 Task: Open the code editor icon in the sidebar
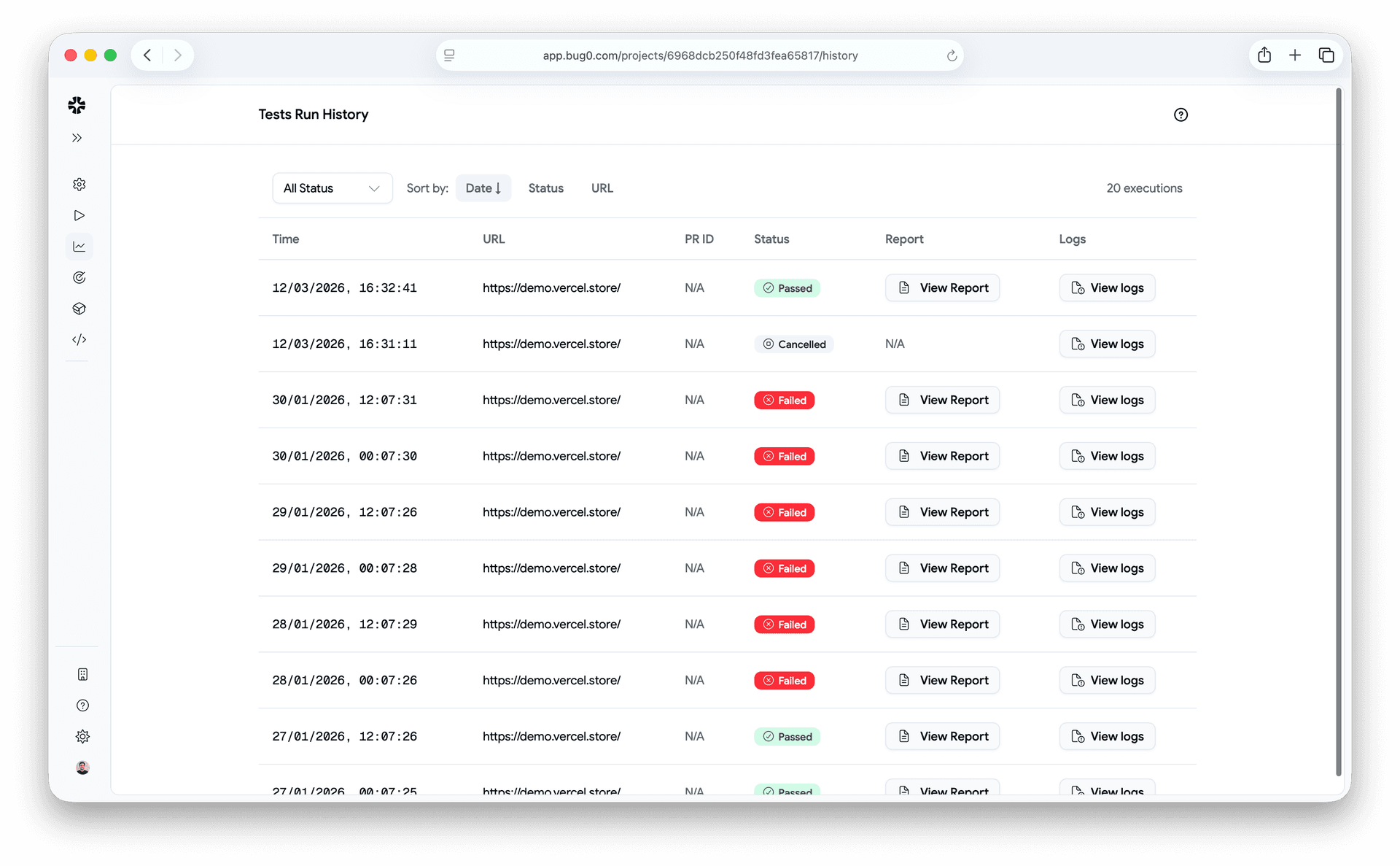tap(79, 339)
